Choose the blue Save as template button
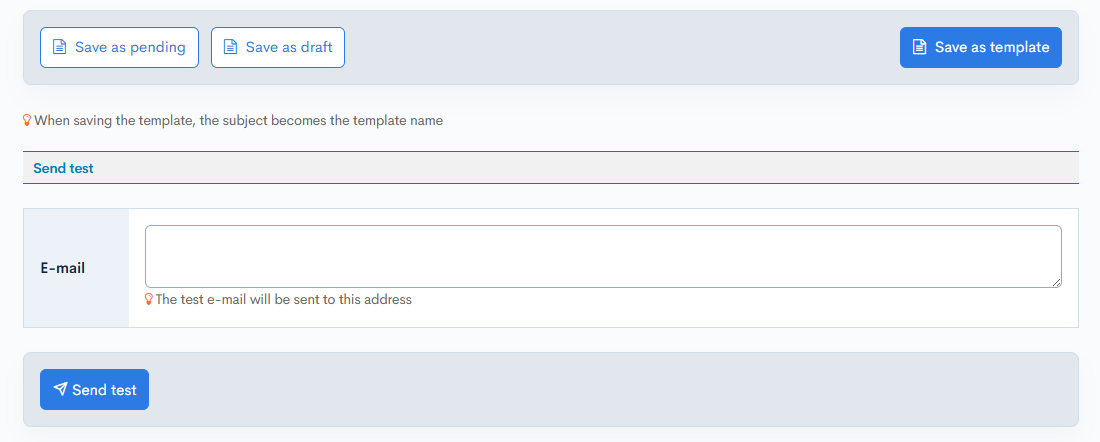 click(980, 47)
